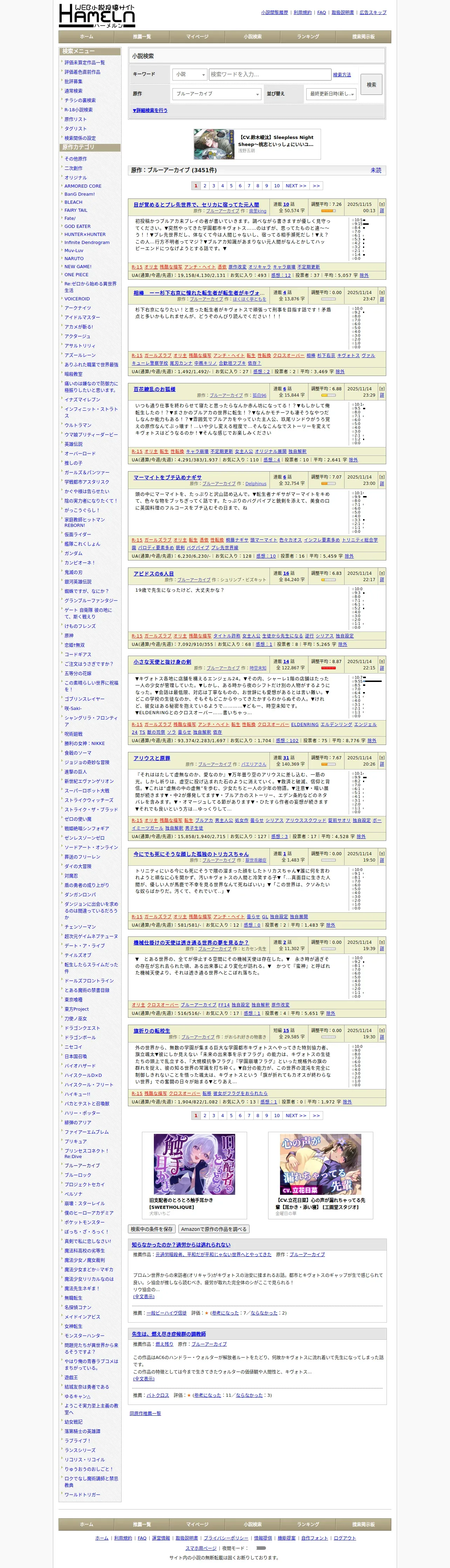
Task: Click the 検索方法 help link
Action: [x=342, y=75]
